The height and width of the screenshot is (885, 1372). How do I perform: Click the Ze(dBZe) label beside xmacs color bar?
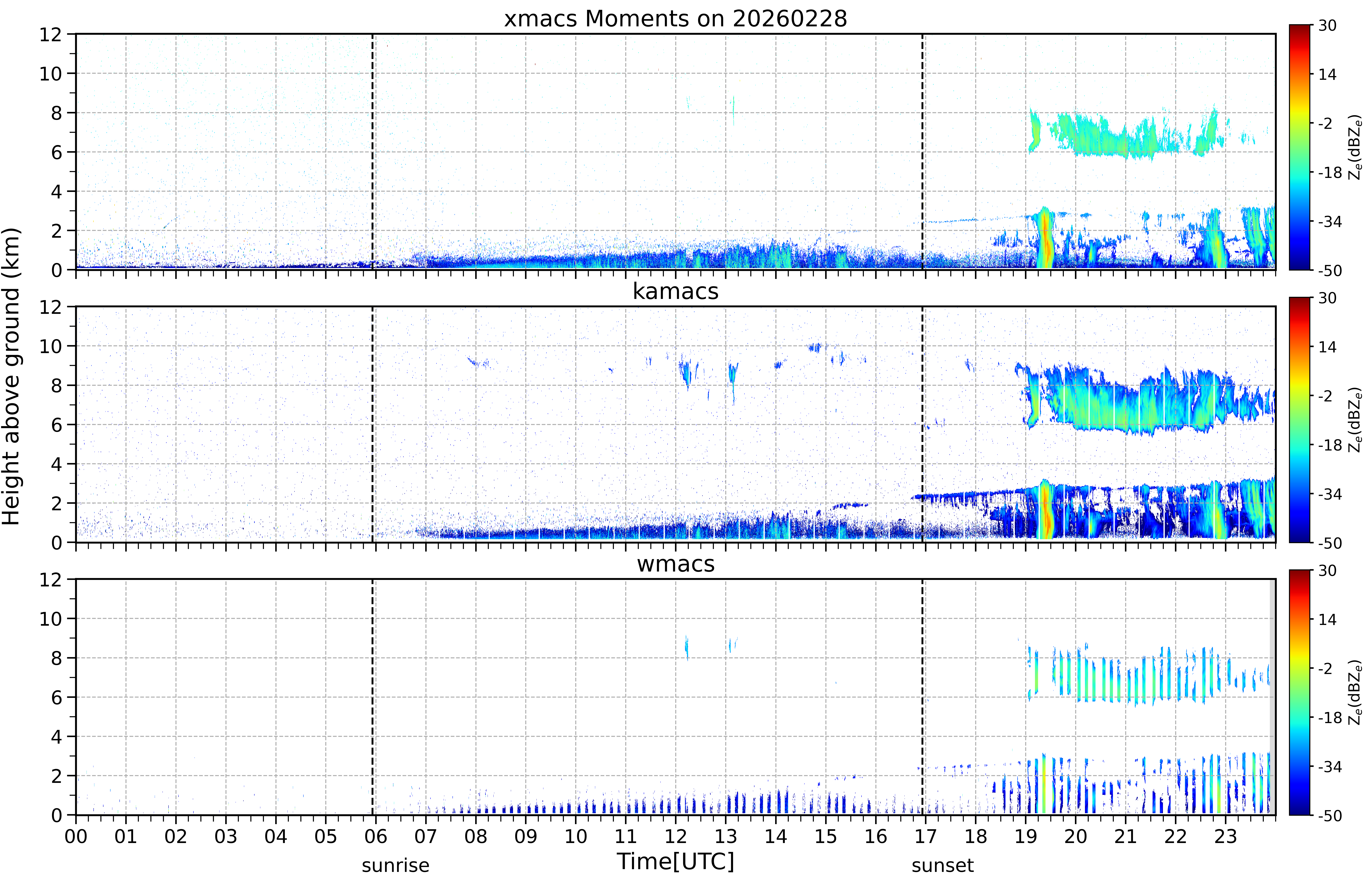1355,147
